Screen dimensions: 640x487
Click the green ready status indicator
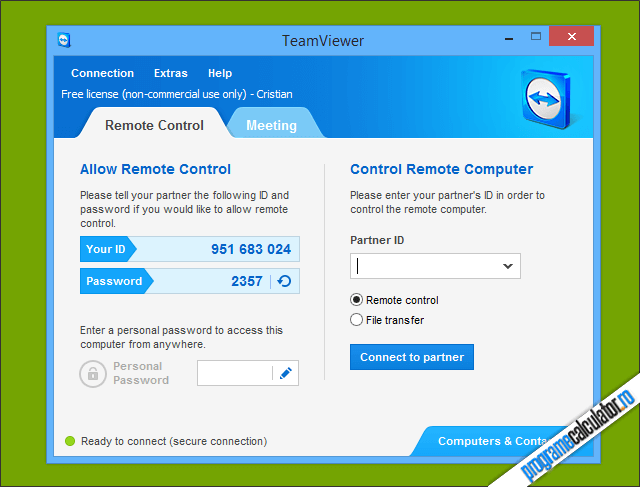[70, 441]
